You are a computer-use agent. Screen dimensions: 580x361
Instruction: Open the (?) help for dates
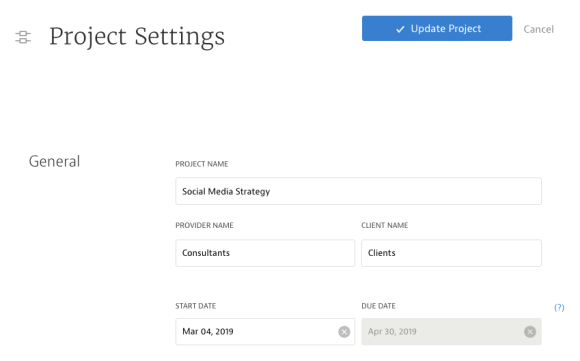[x=559, y=307]
